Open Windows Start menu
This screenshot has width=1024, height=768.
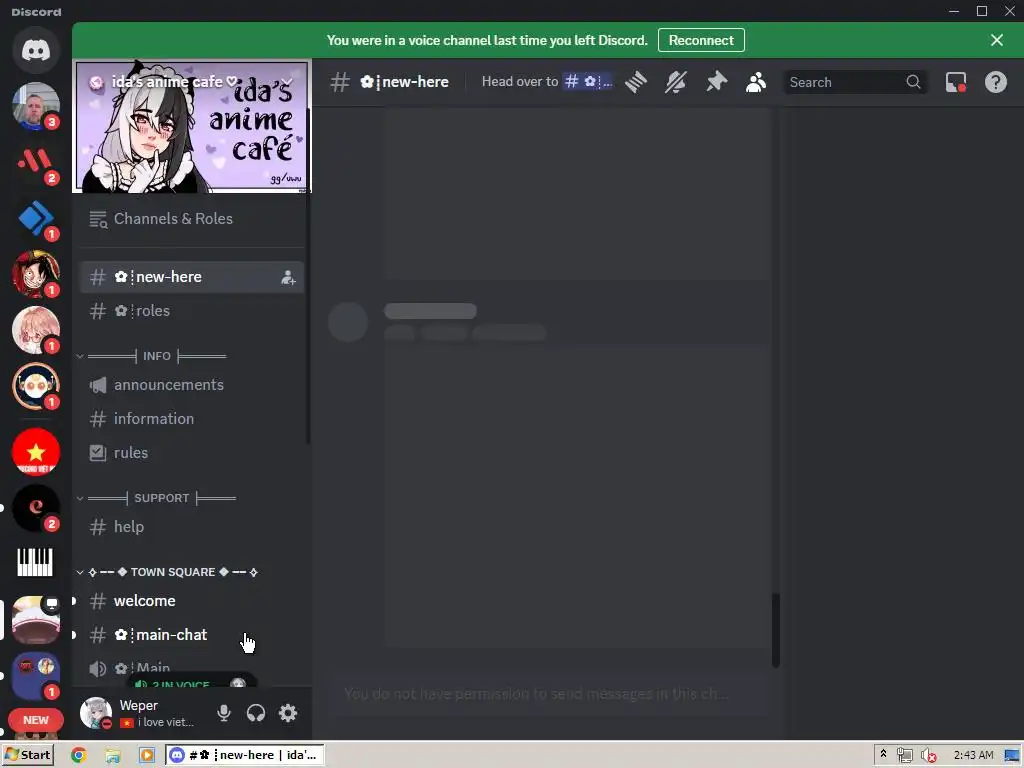pyautogui.click(x=27, y=755)
